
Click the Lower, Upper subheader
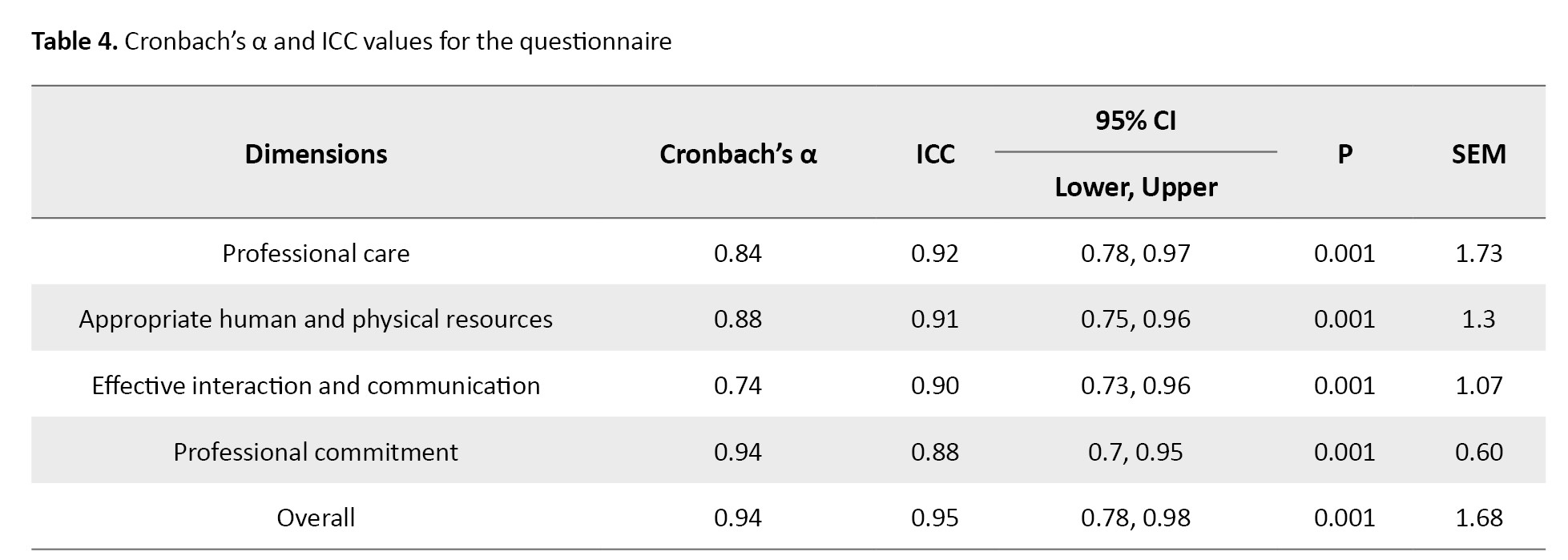click(1135, 187)
